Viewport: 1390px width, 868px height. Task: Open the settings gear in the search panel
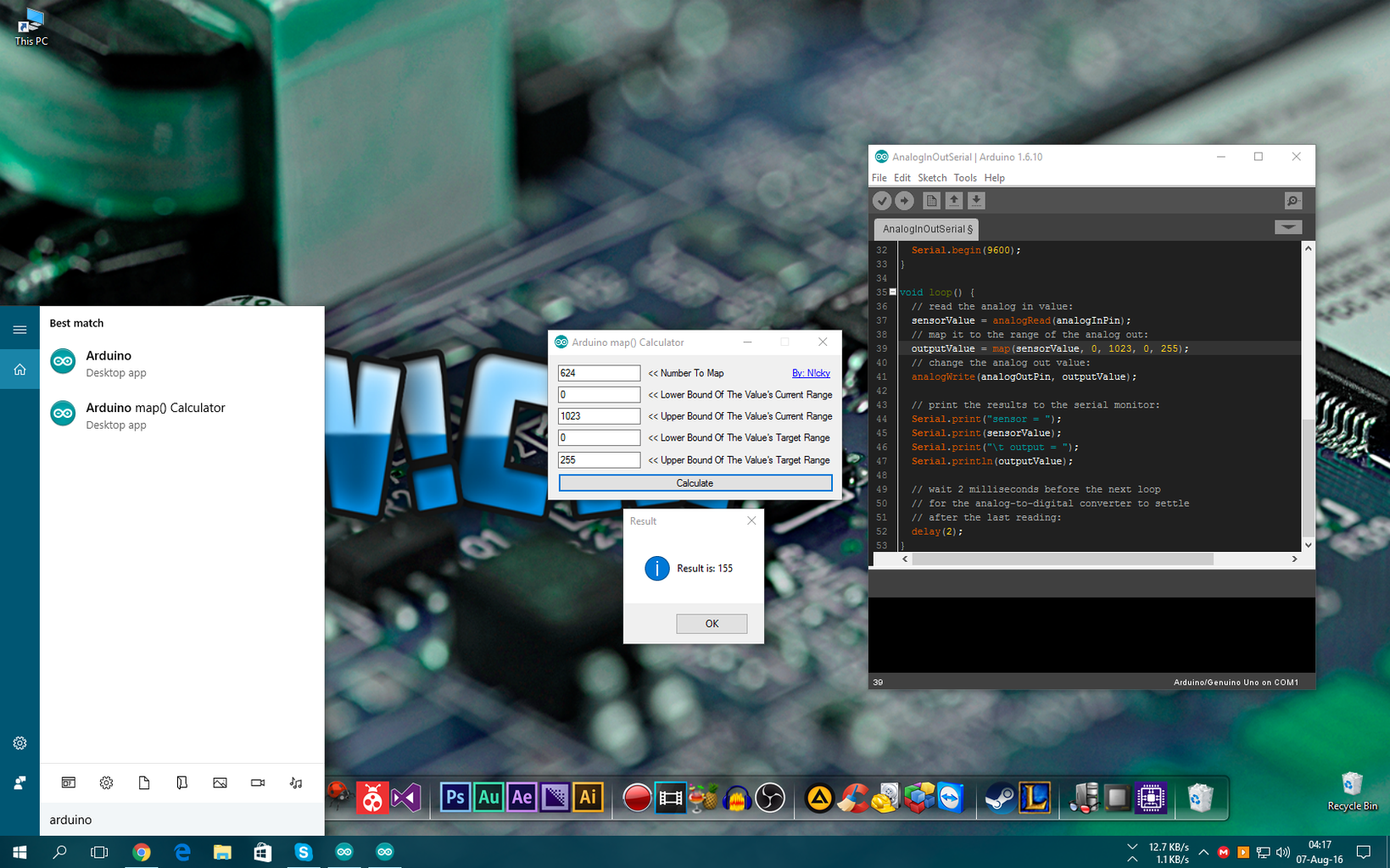[106, 782]
